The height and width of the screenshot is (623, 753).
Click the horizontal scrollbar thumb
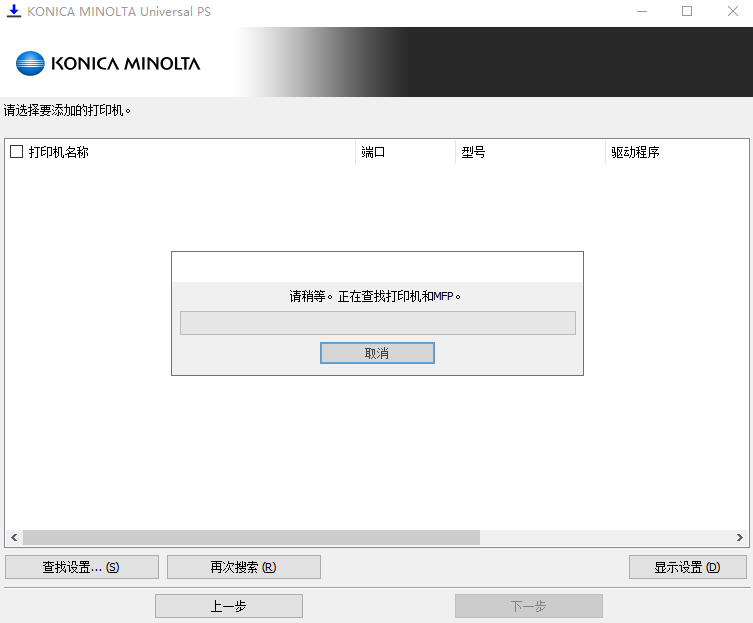click(250, 538)
